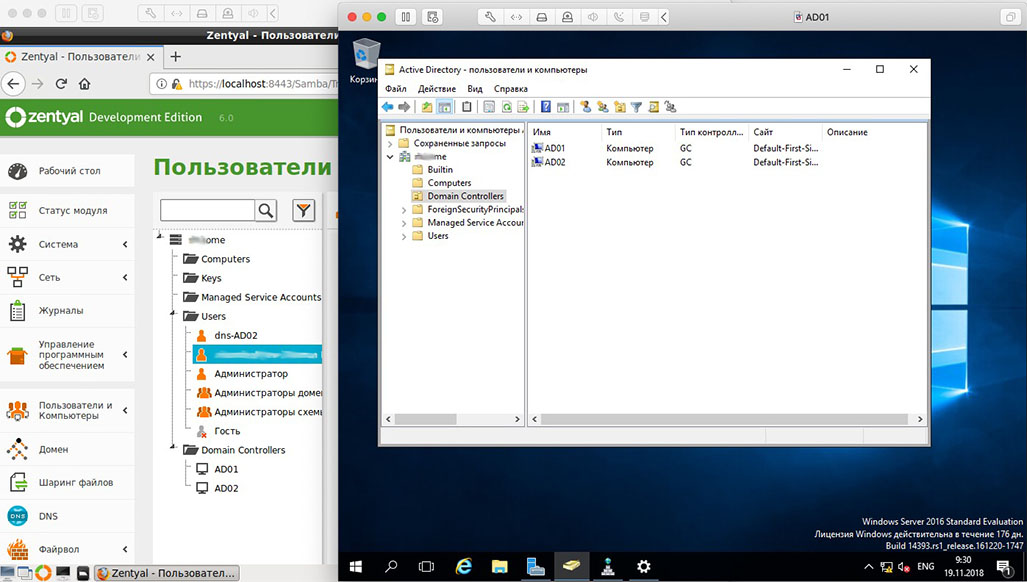This screenshot has height=582, width=1027.
Task: Click the Forward arrow in Active Directory toolbar
Action: click(x=404, y=107)
